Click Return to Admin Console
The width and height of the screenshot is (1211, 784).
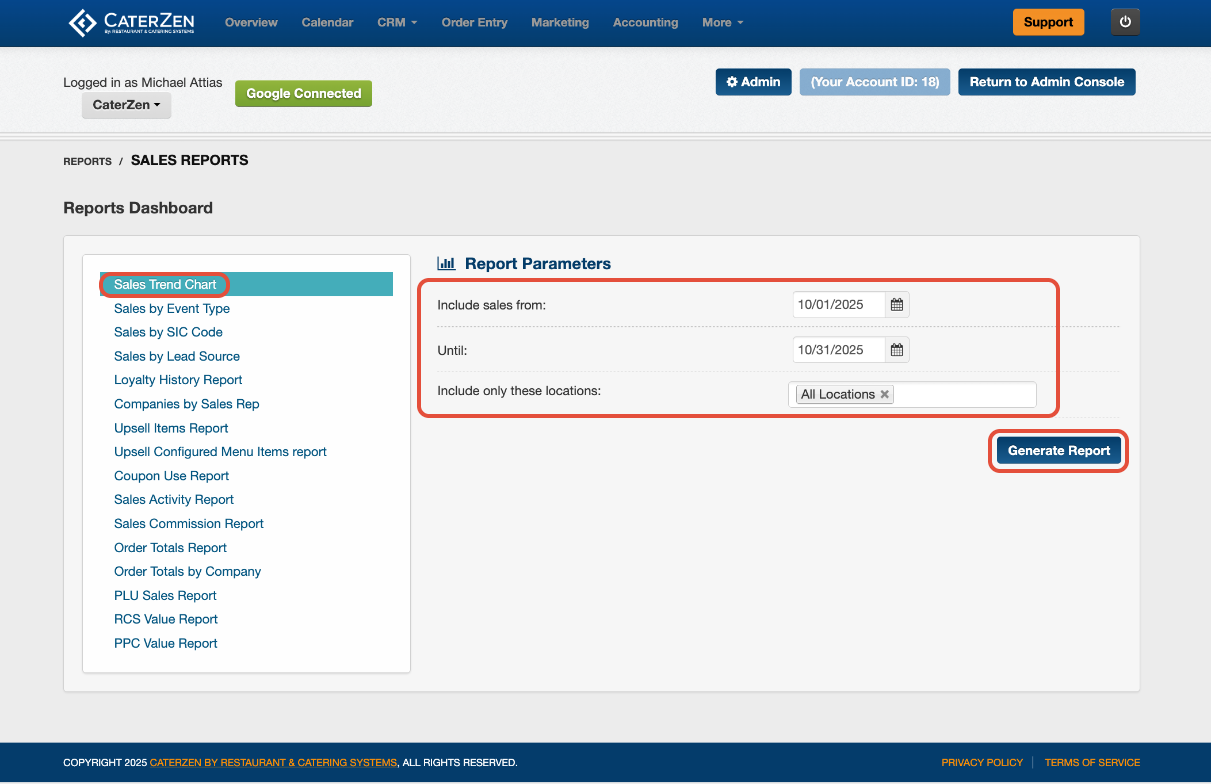click(x=1047, y=82)
